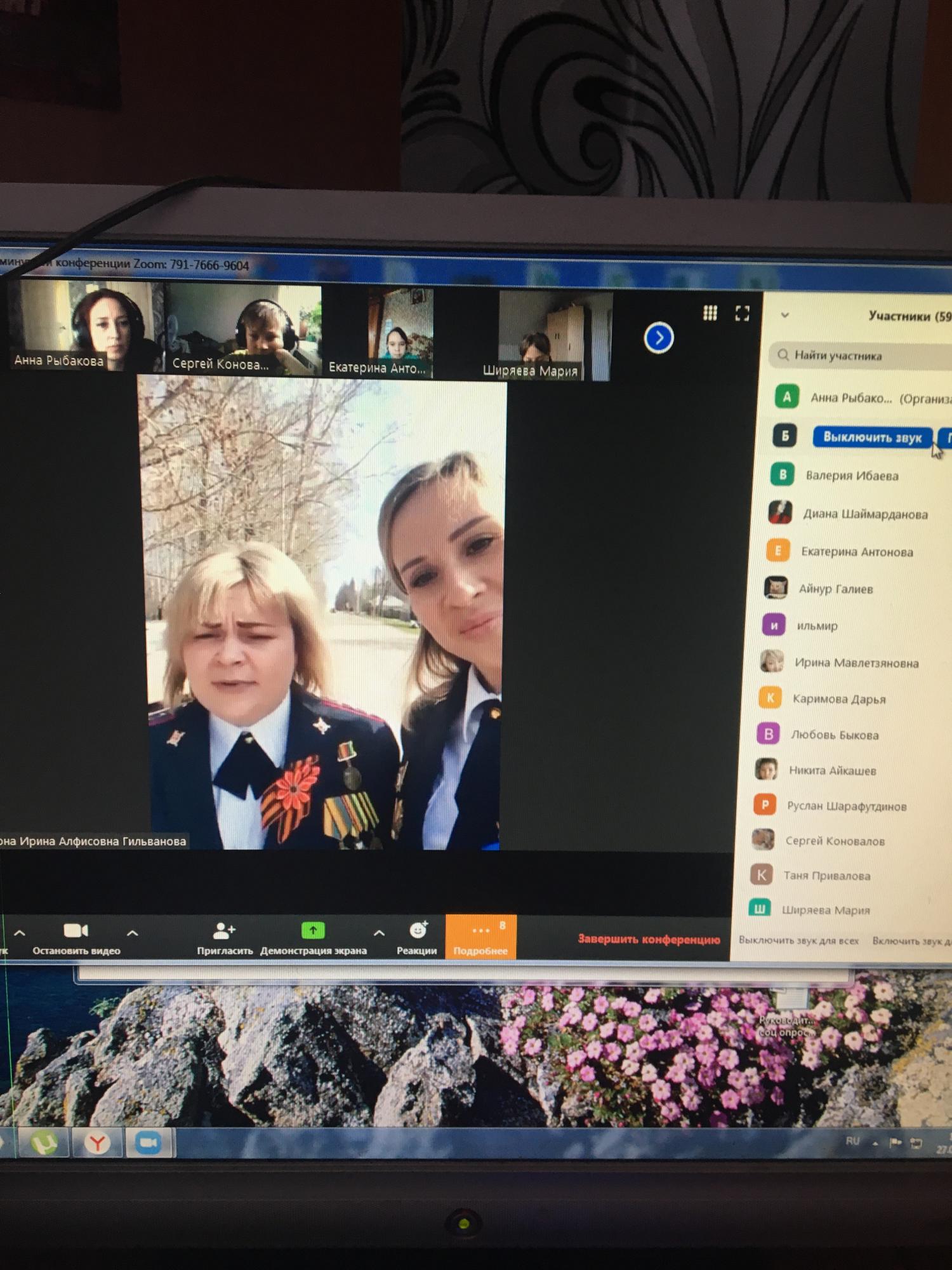Collapse participants panel with the chevron
Screen dimensions: 952x1270
click(x=785, y=315)
